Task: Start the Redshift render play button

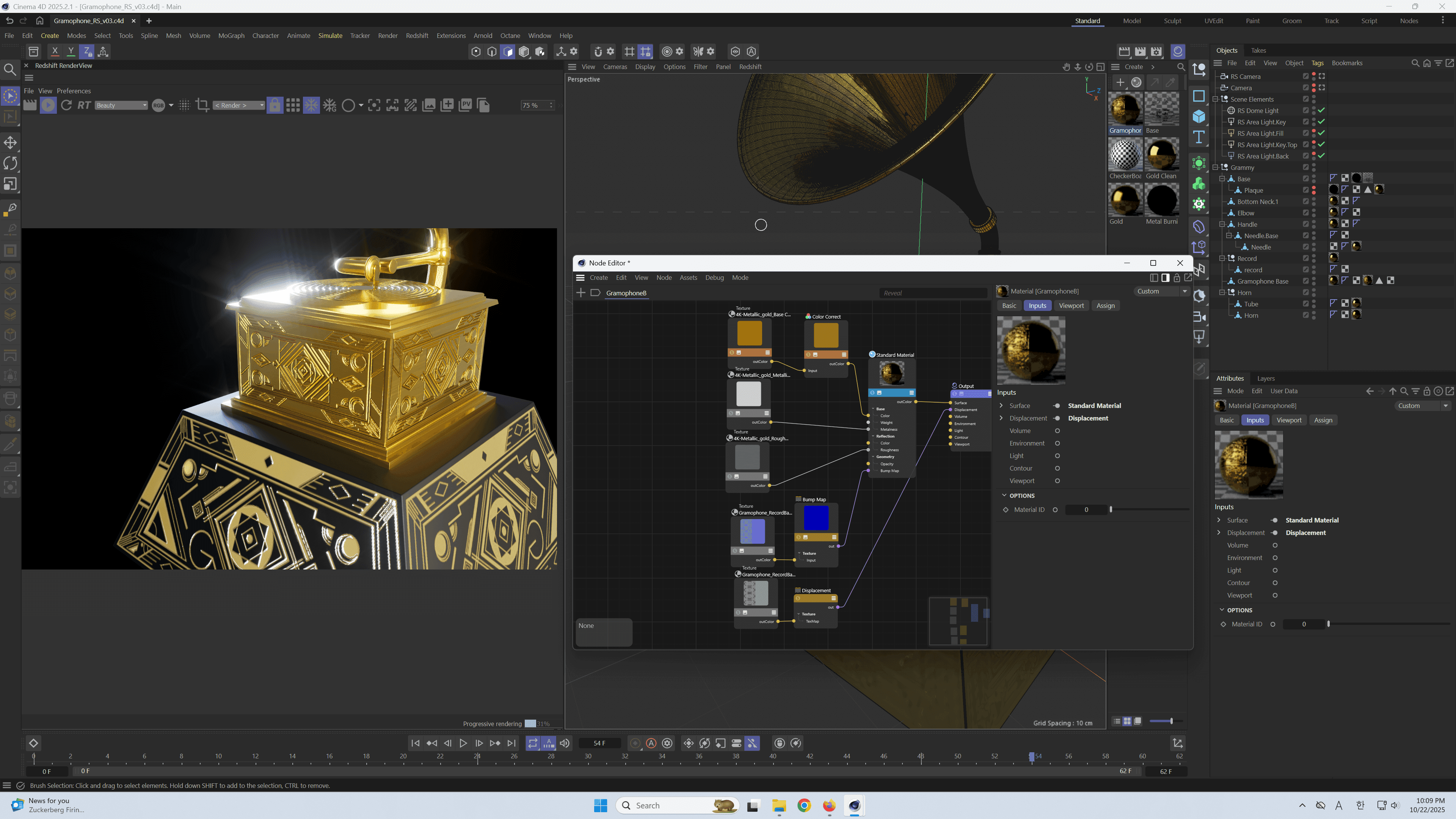Action: point(48,105)
